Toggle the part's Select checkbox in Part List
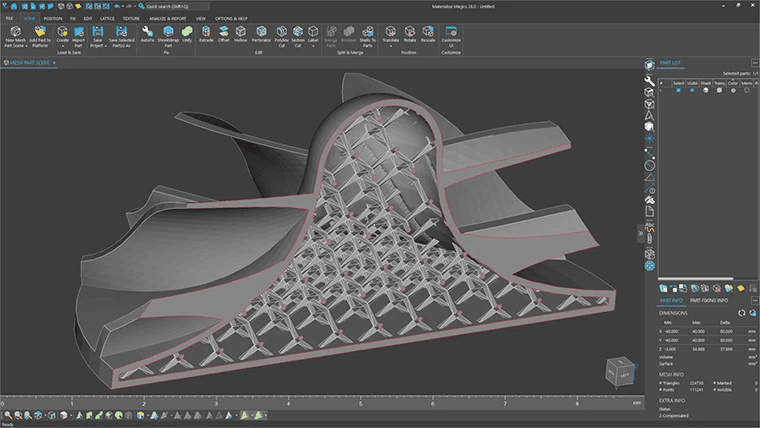Viewport: 760px width, 428px height. pyautogui.click(x=678, y=90)
